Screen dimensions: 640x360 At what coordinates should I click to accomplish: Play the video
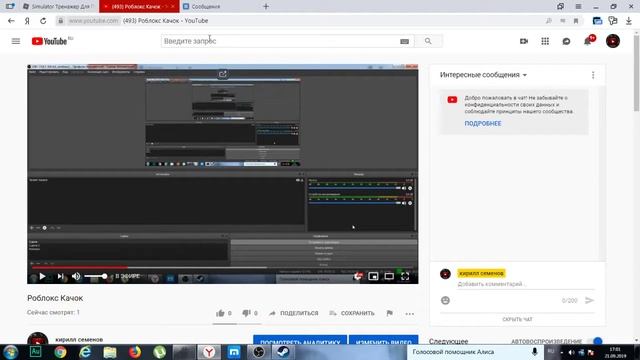point(42,277)
